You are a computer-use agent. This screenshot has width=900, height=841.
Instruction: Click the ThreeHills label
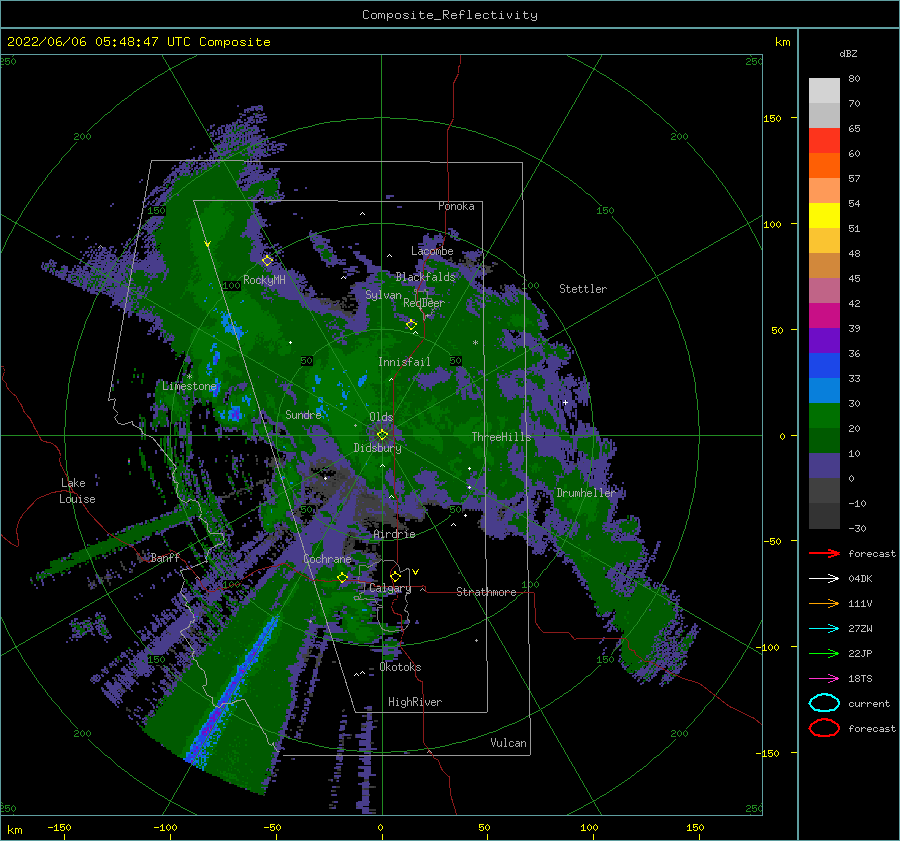tap(501, 437)
